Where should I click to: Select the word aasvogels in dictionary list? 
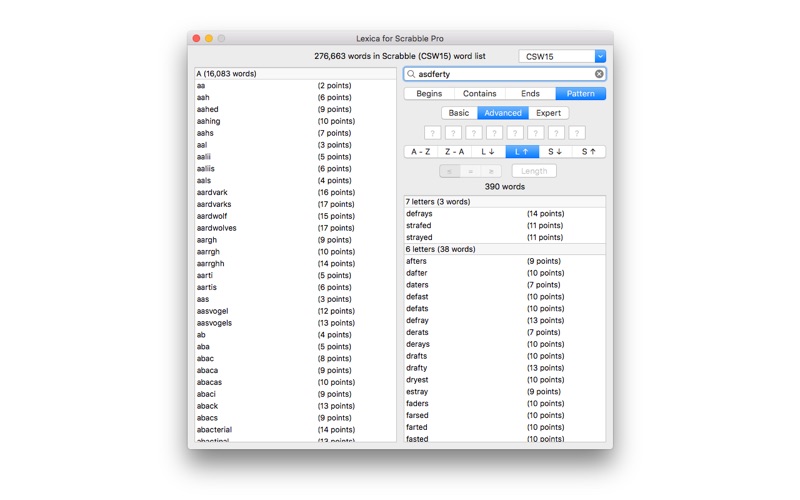point(295,323)
